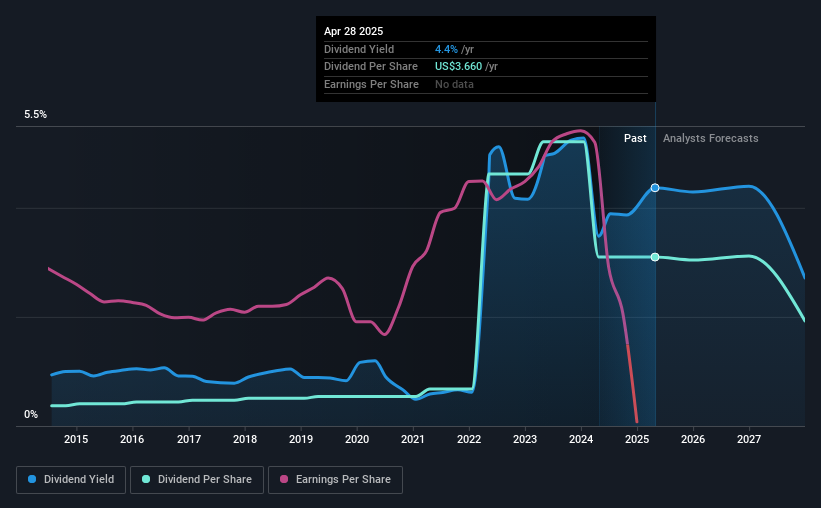
Task: Select the teal dividend per share data point marker
Action: click(x=655, y=257)
